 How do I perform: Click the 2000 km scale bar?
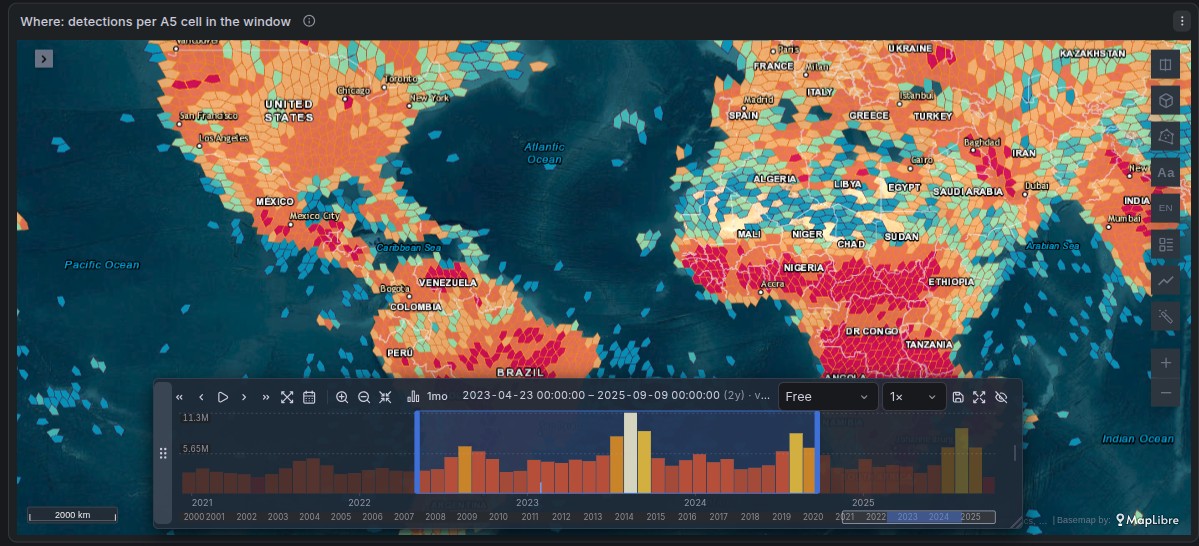73,515
